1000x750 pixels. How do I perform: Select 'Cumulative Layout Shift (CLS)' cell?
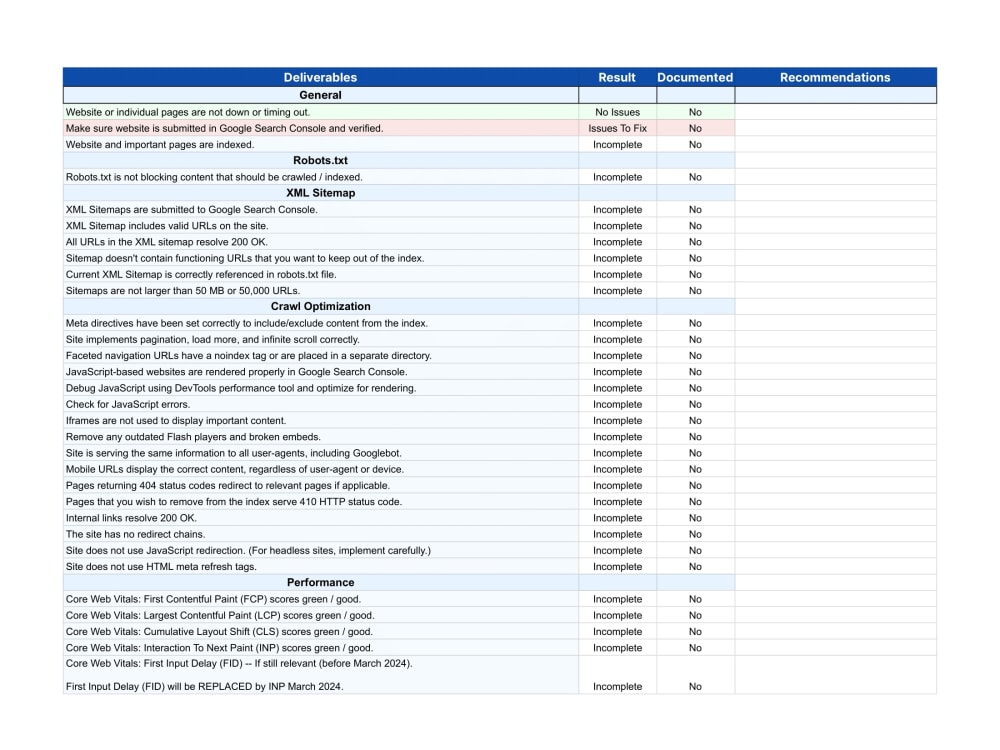[320, 631]
